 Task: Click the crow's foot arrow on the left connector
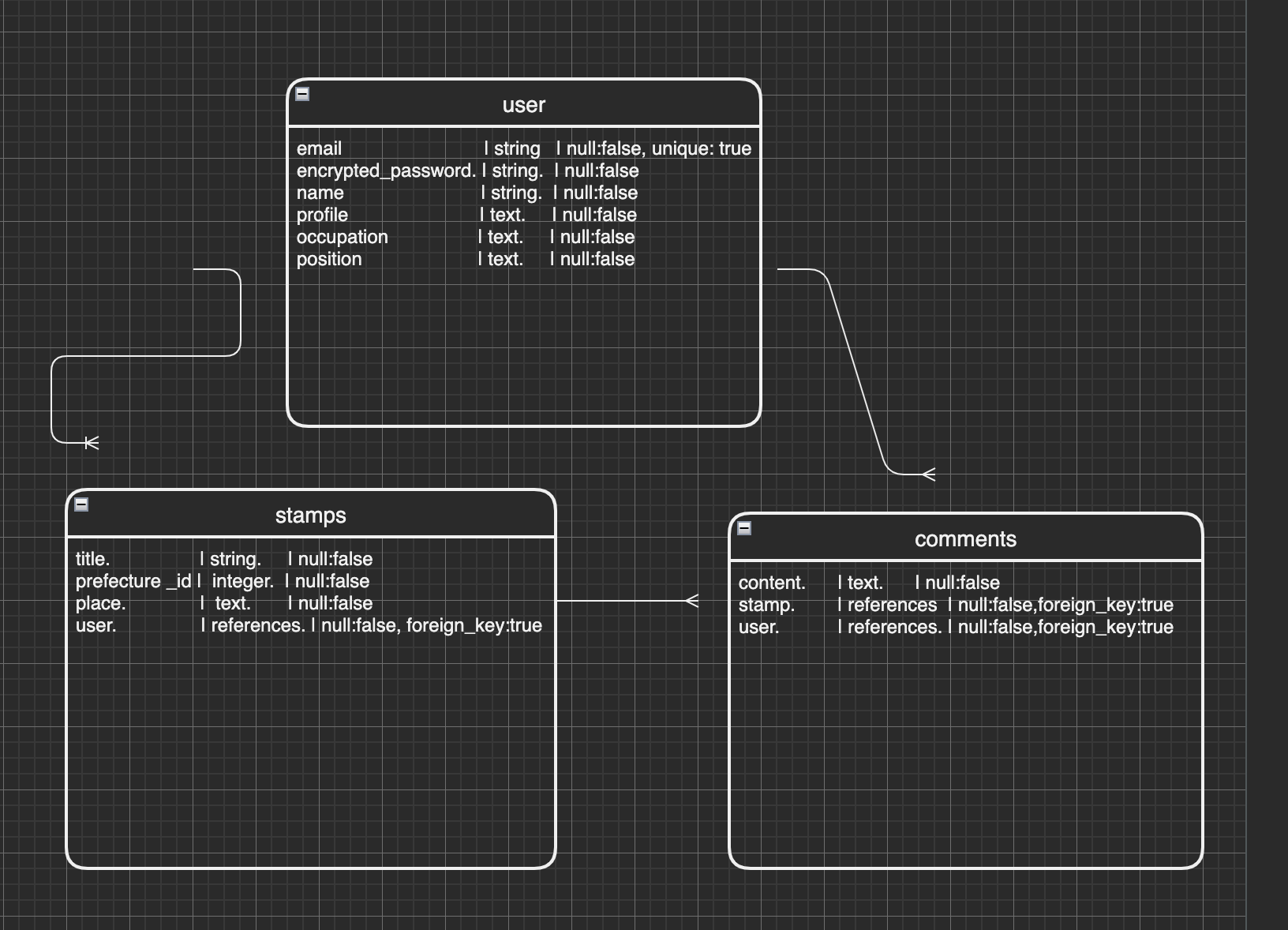[x=89, y=443]
